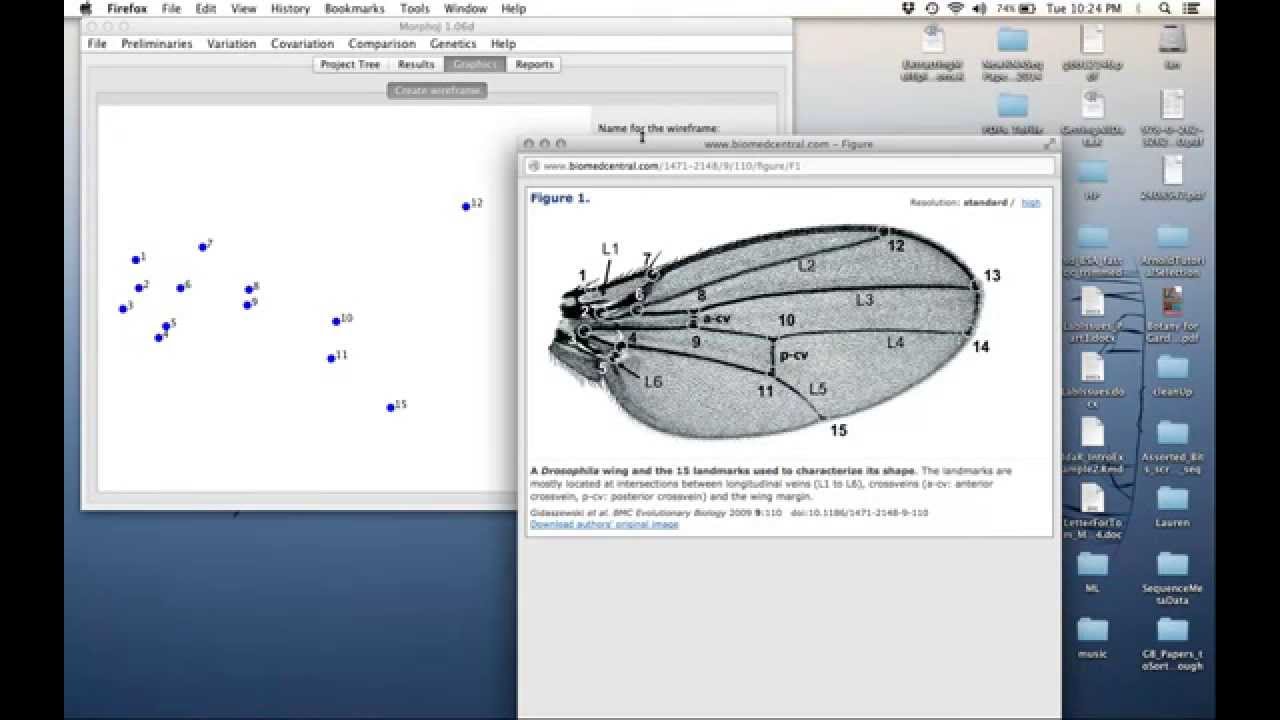Check the battery status icon

[1015, 8]
